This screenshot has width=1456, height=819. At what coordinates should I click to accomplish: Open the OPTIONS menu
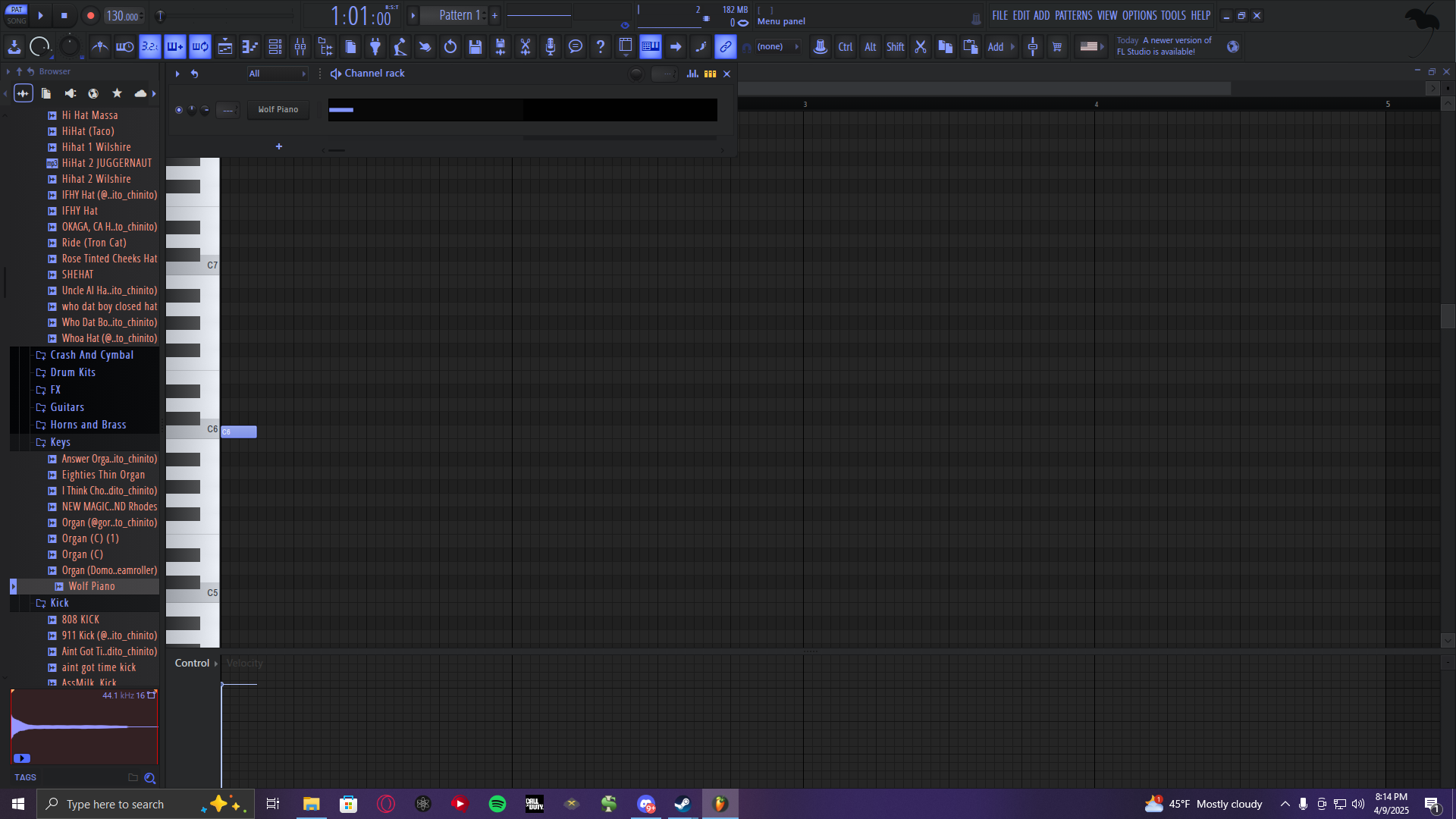pyautogui.click(x=1139, y=15)
